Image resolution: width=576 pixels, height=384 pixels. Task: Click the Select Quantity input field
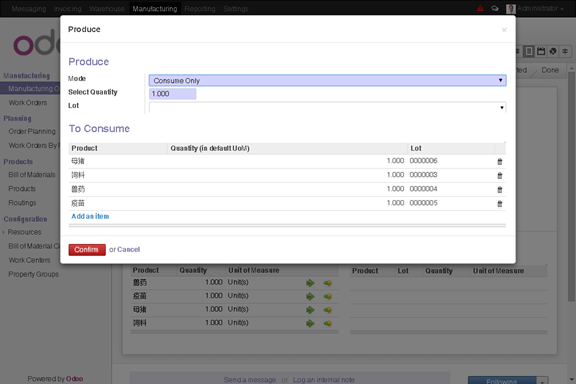click(x=172, y=94)
